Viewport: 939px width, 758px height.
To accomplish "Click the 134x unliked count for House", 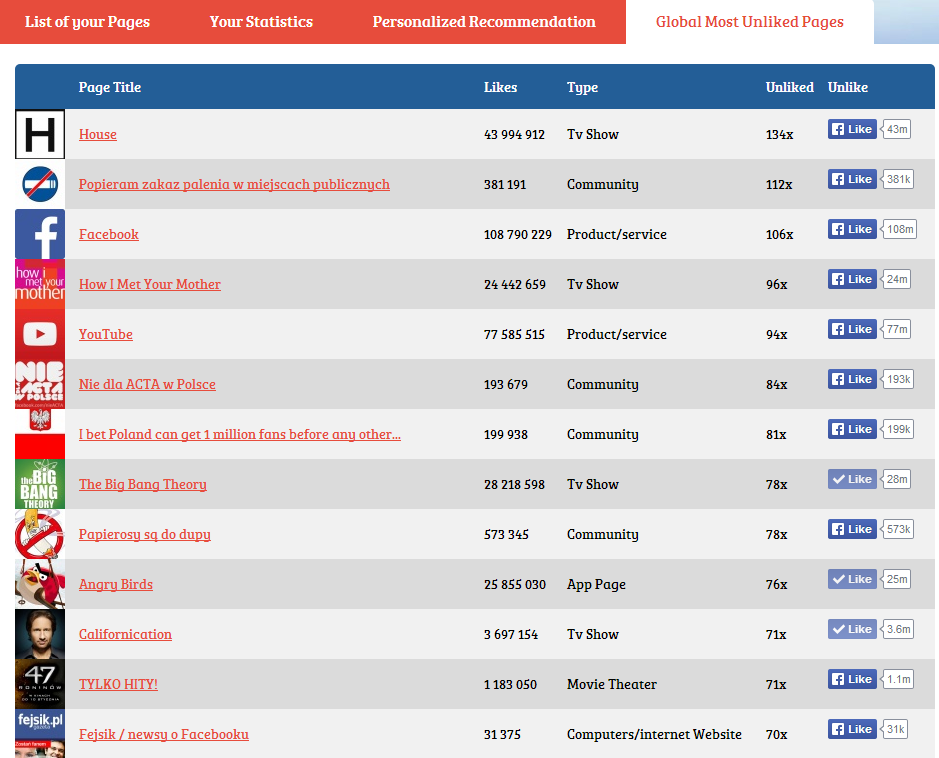I will pyautogui.click(x=779, y=135).
